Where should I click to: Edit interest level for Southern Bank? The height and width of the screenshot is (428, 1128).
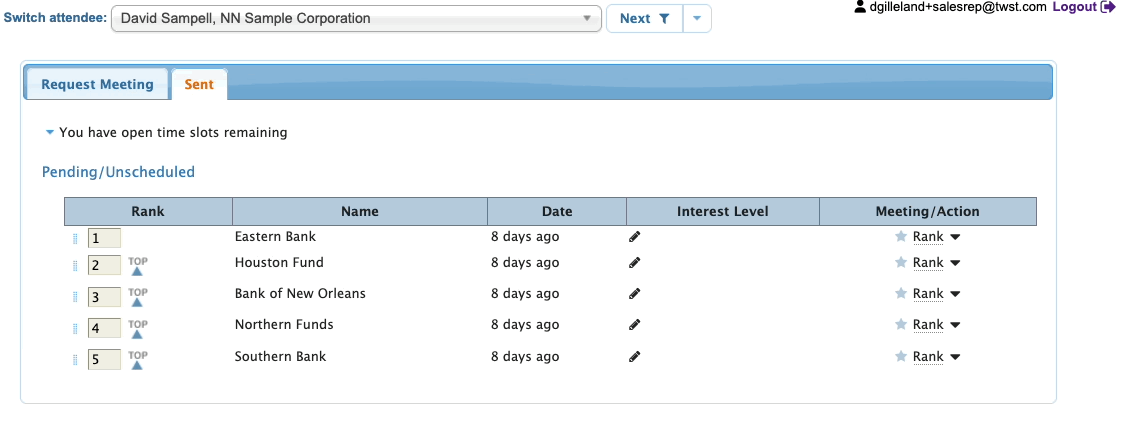[634, 357]
